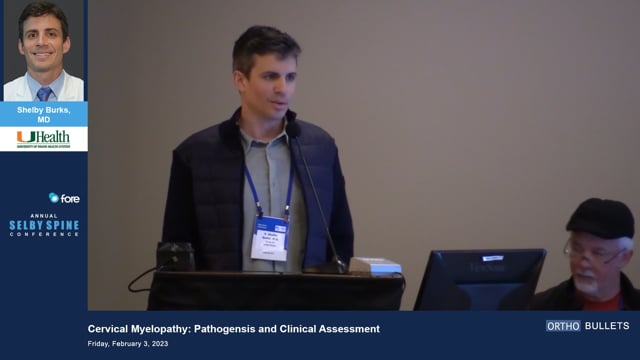Click the 'Shelby Burks, MD' name label

(44, 115)
